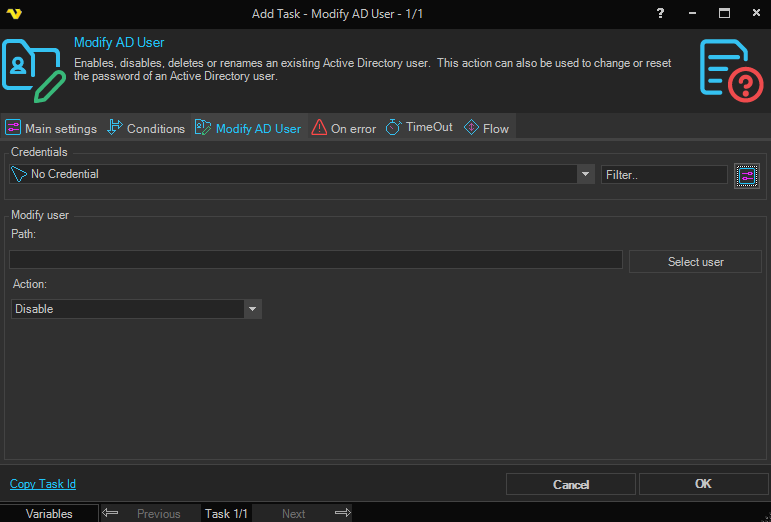
Task: Click the credential Filter input field
Action: tap(664, 174)
